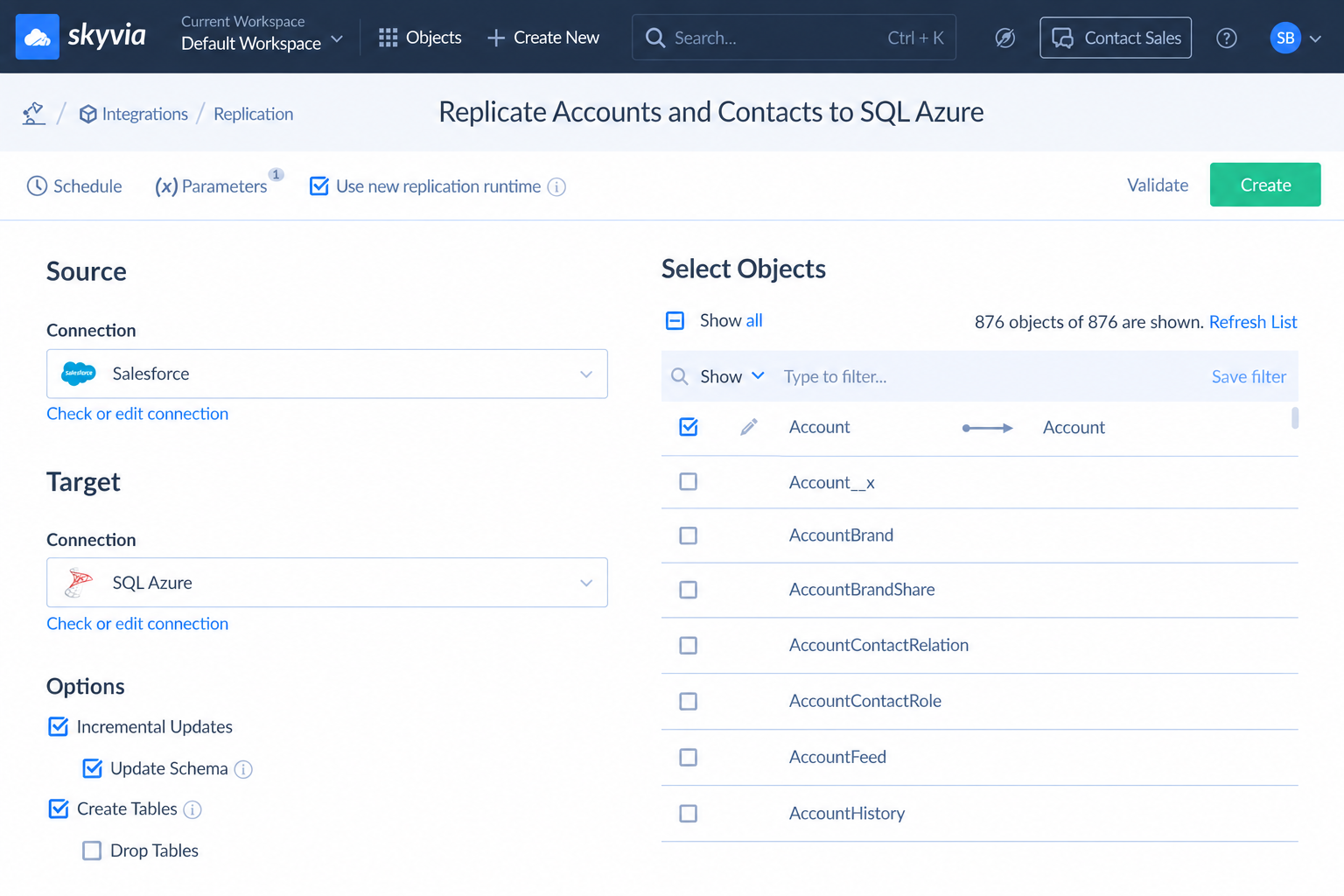Disable the Incremental Updates option
This screenshot has height=896, width=1344.
pos(58,726)
